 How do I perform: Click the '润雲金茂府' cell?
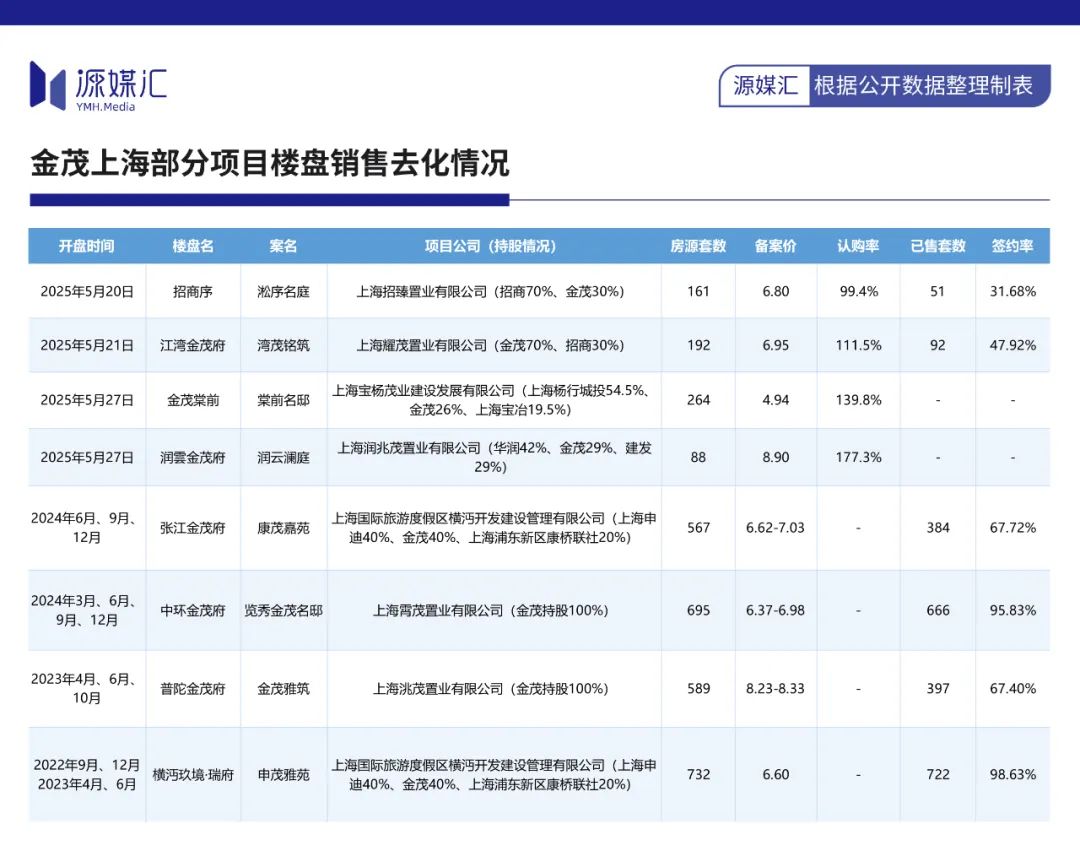point(193,457)
